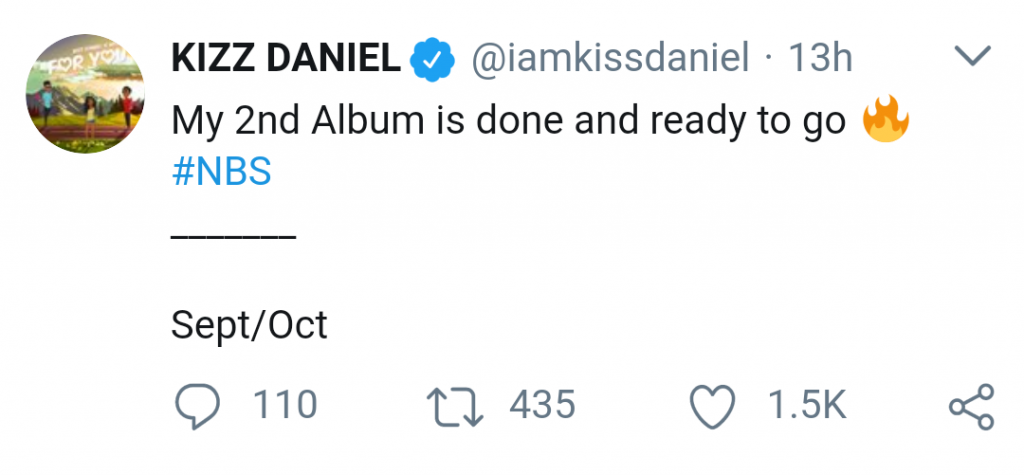Image resolution: width=1024 pixels, height=475 pixels.
Task: Click the blue verified badge
Action: 432,61
